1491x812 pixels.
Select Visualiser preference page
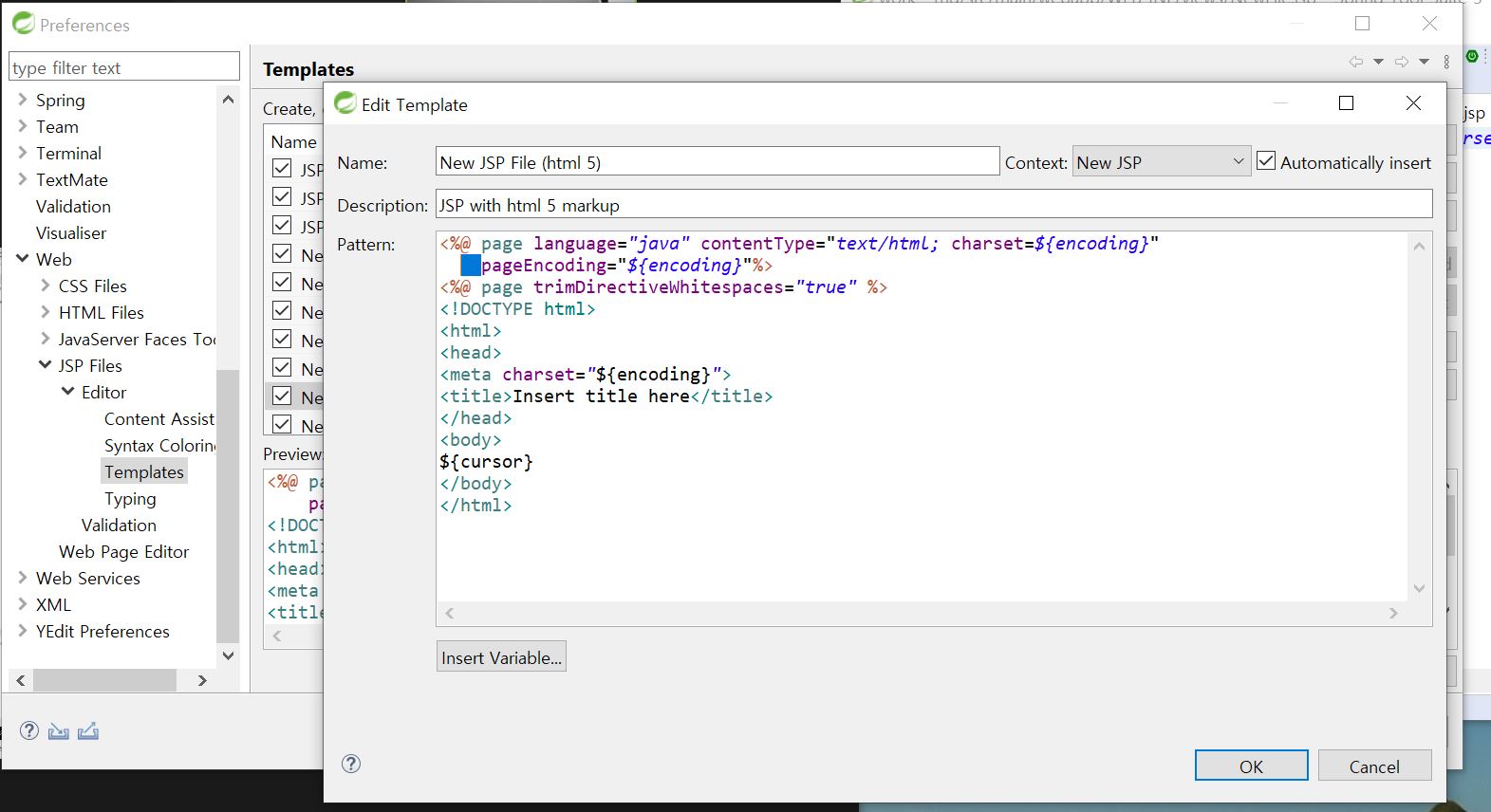pyautogui.click(x=71, y=232)
